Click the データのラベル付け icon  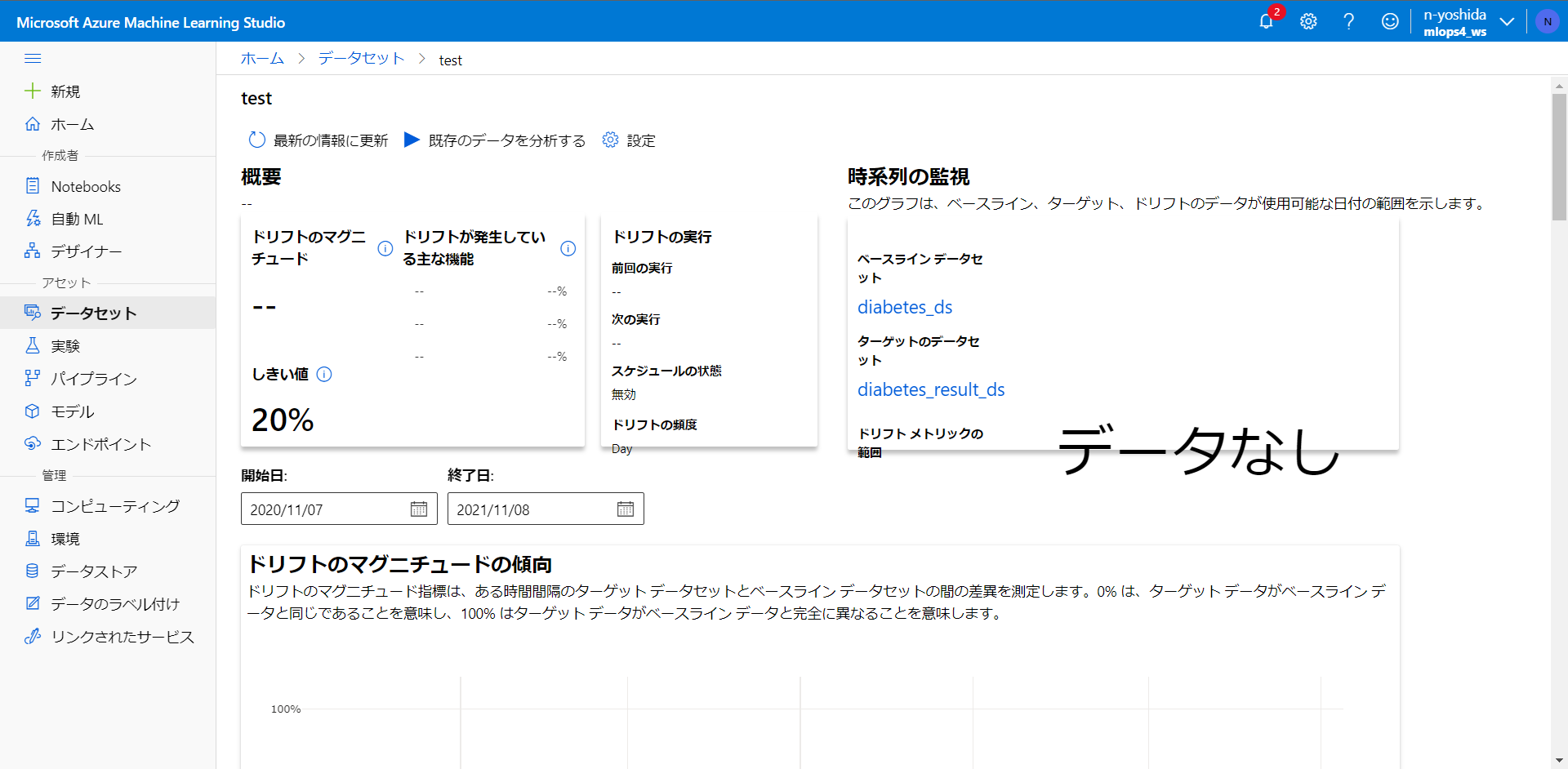(x=32, y=603)
